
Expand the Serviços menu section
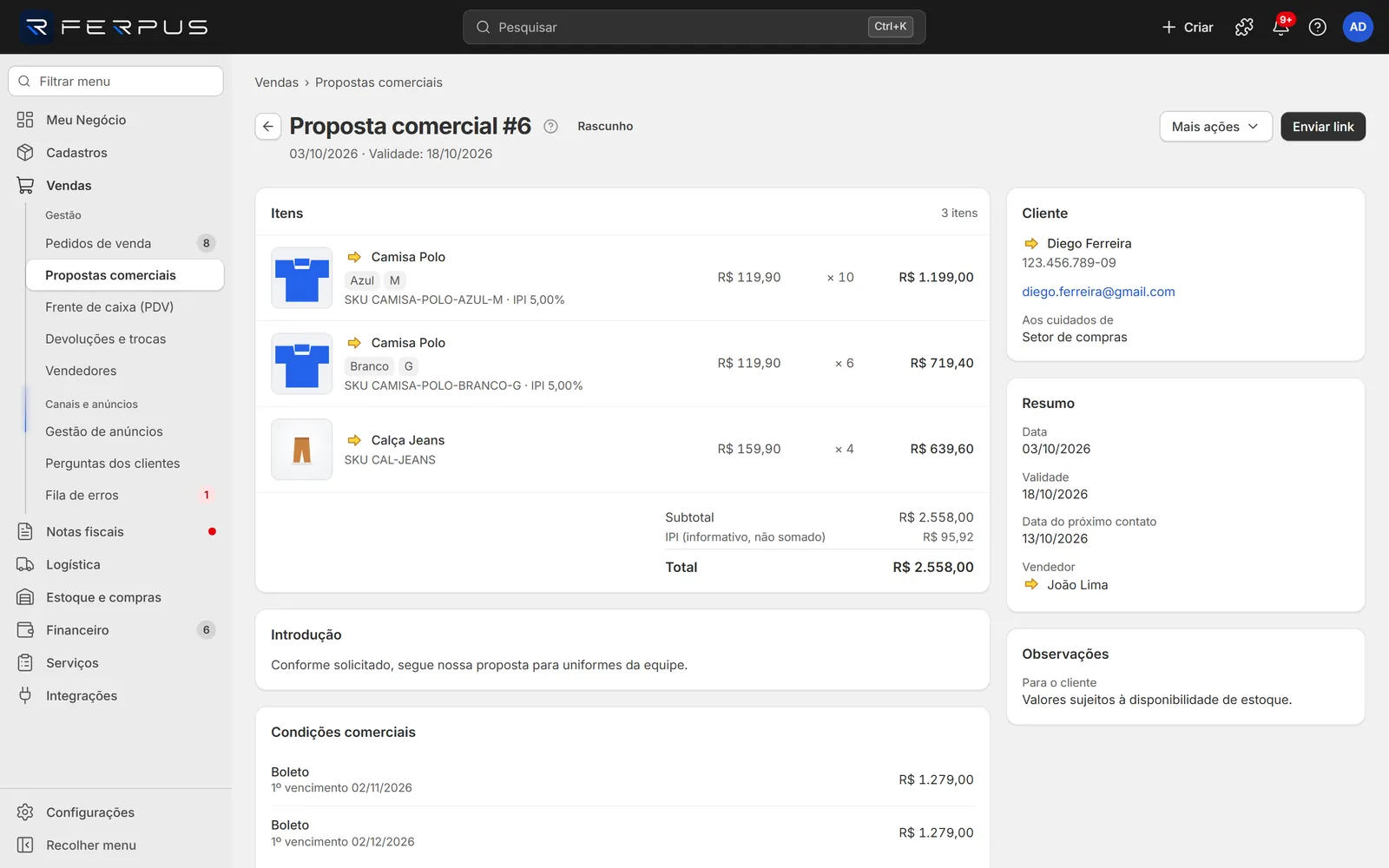(115, 663)
